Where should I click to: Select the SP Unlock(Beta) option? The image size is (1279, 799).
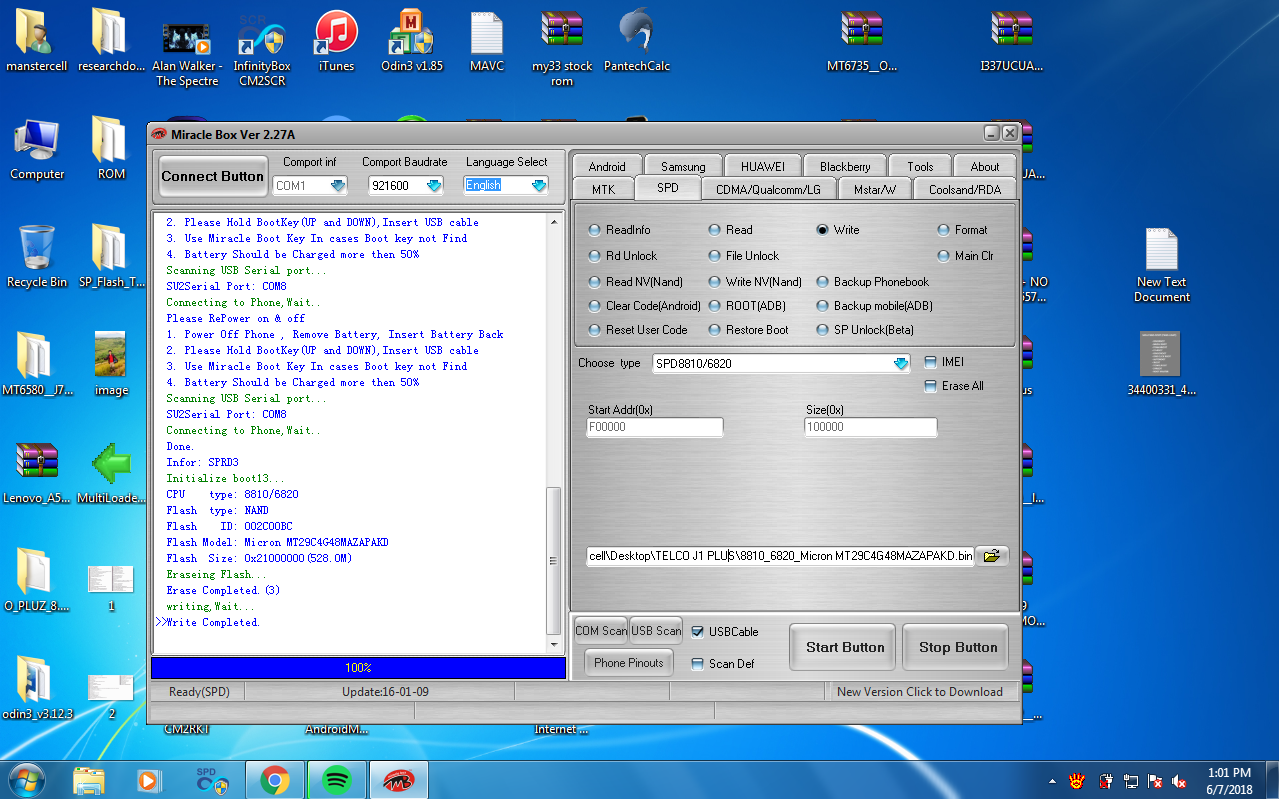point(865,330)
